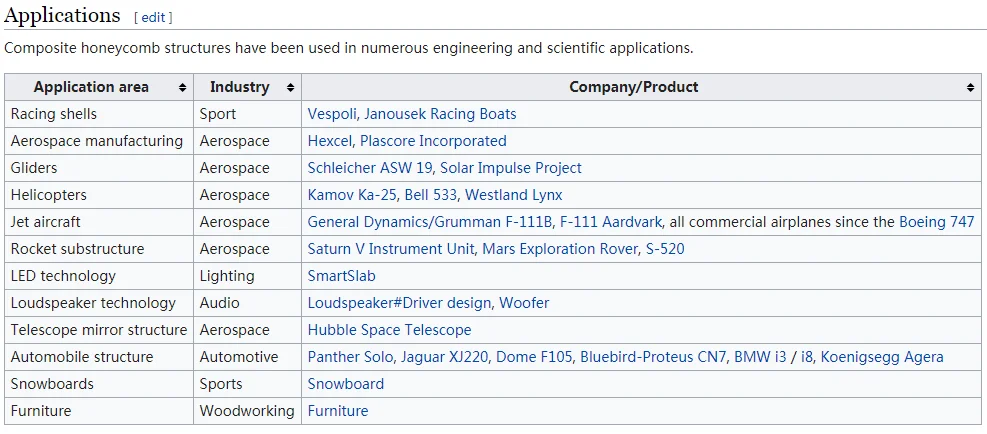This screenshot has width=987, height=434.
Task: Visit Plascore Incorporated page
Action: coord(433,141)
